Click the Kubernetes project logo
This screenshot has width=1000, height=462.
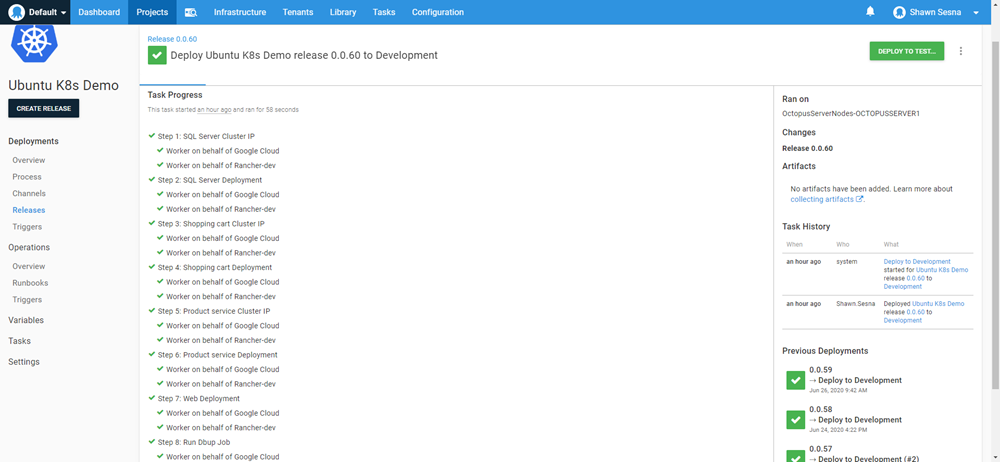36,43
